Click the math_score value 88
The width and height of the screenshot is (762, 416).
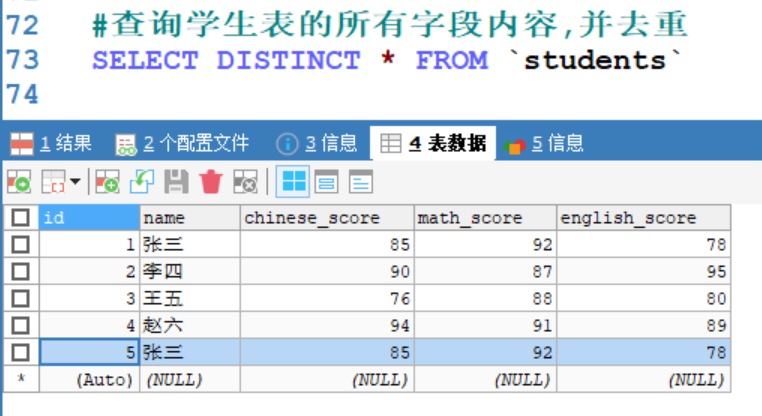pyautogui.click(x=485, y=298)
